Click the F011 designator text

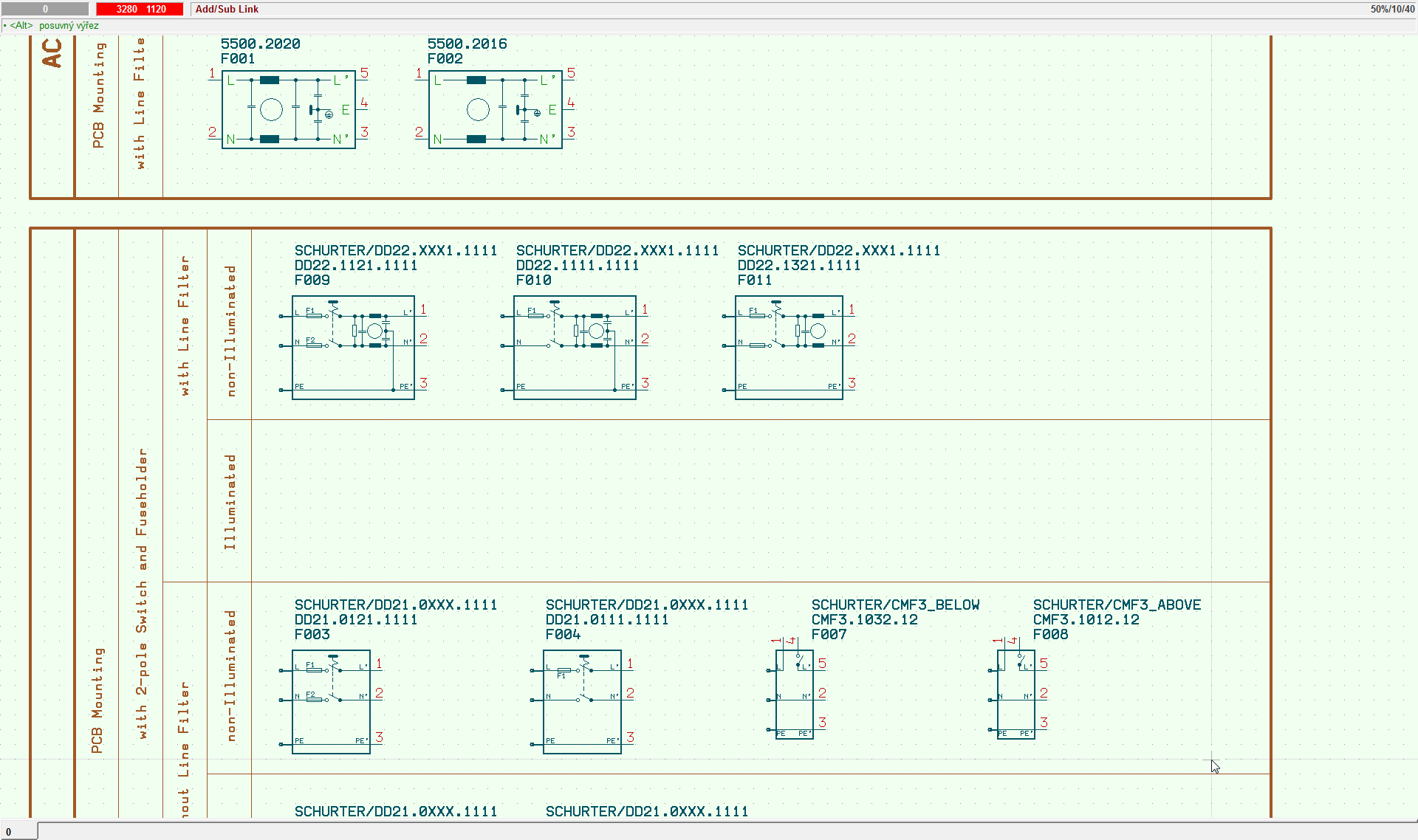pyautogui.click(x=755, y=280)
